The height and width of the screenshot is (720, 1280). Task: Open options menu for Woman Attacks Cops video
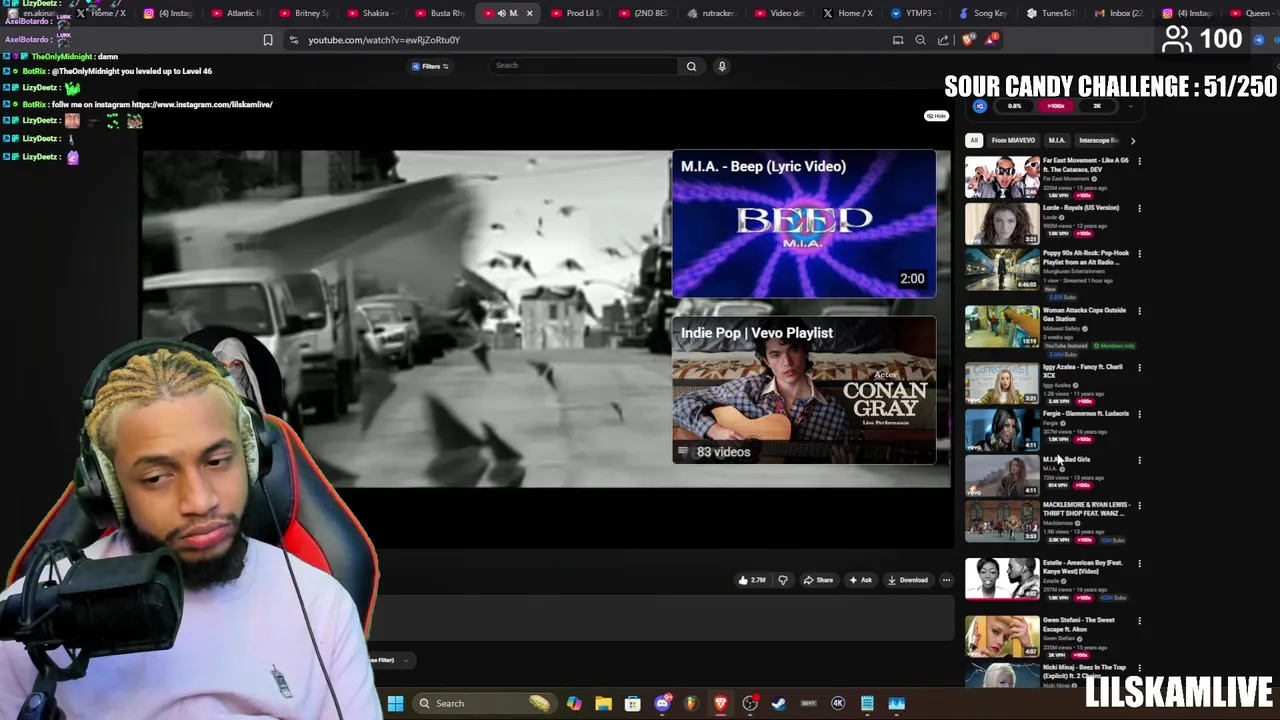pyautogui.click(x=1139, y=311)
